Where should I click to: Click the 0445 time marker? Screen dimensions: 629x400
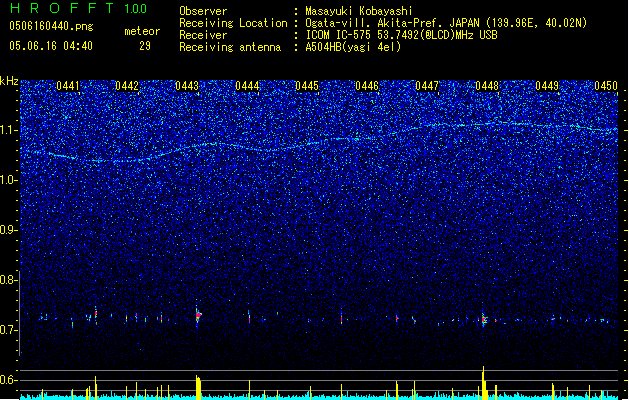pyautogui.click(x=307, y=86)
